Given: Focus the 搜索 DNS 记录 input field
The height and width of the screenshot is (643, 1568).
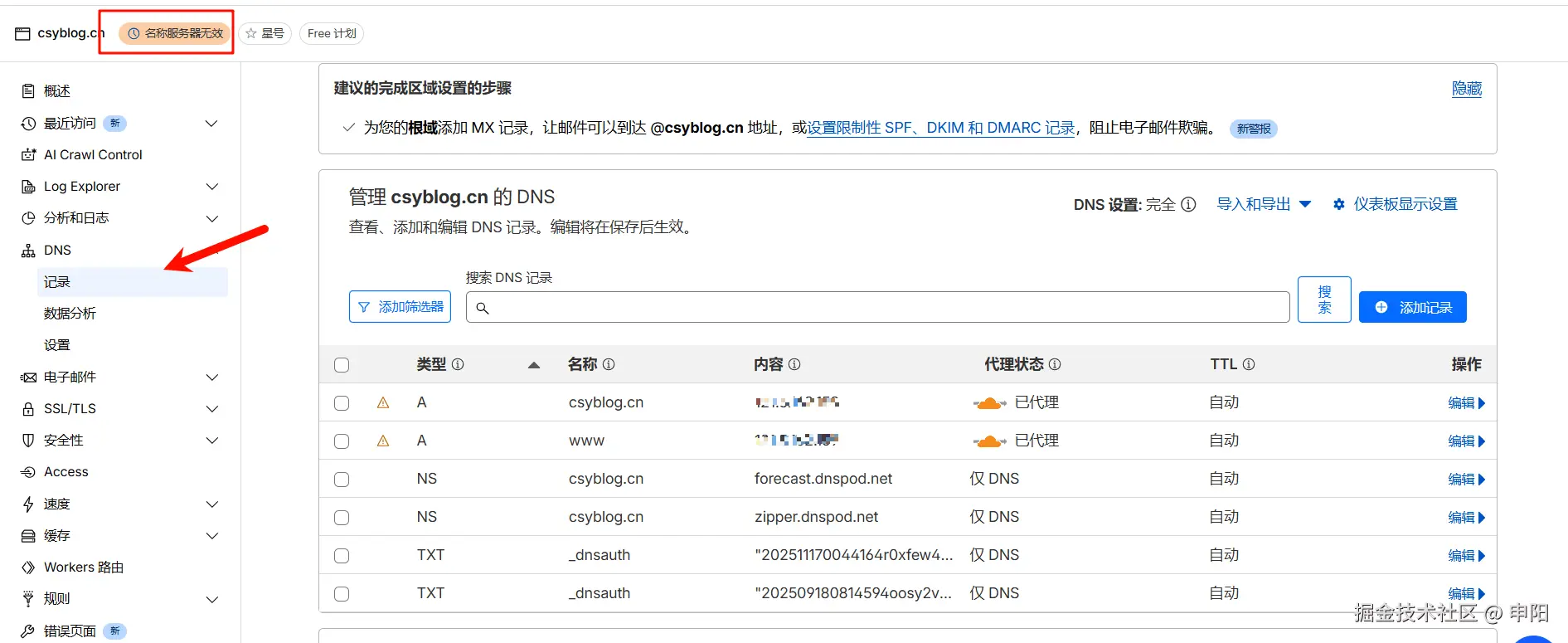Looking at the screenshot, I should (877, 307).
